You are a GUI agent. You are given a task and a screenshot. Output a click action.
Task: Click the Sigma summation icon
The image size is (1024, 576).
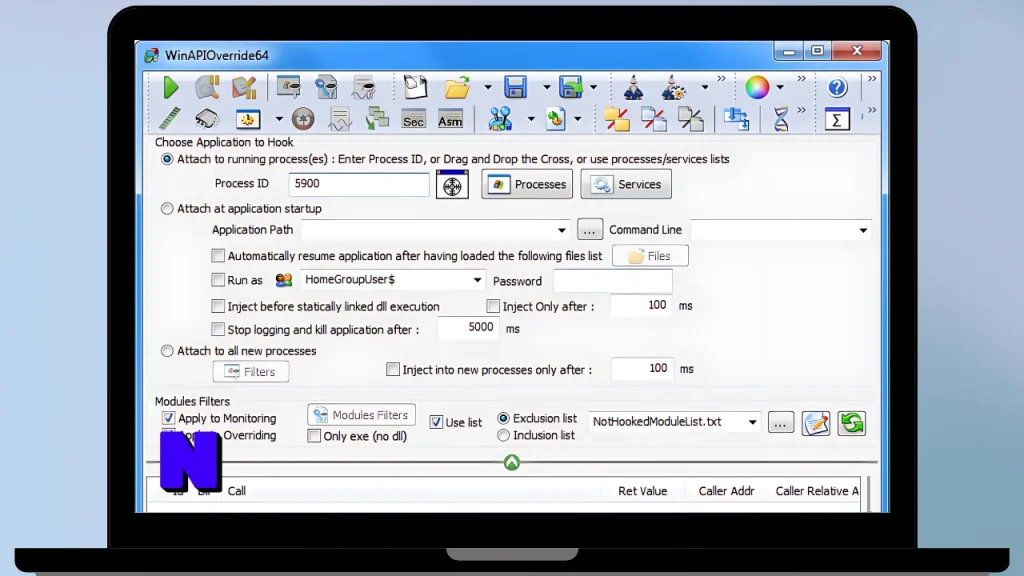(x=837, y=120)
